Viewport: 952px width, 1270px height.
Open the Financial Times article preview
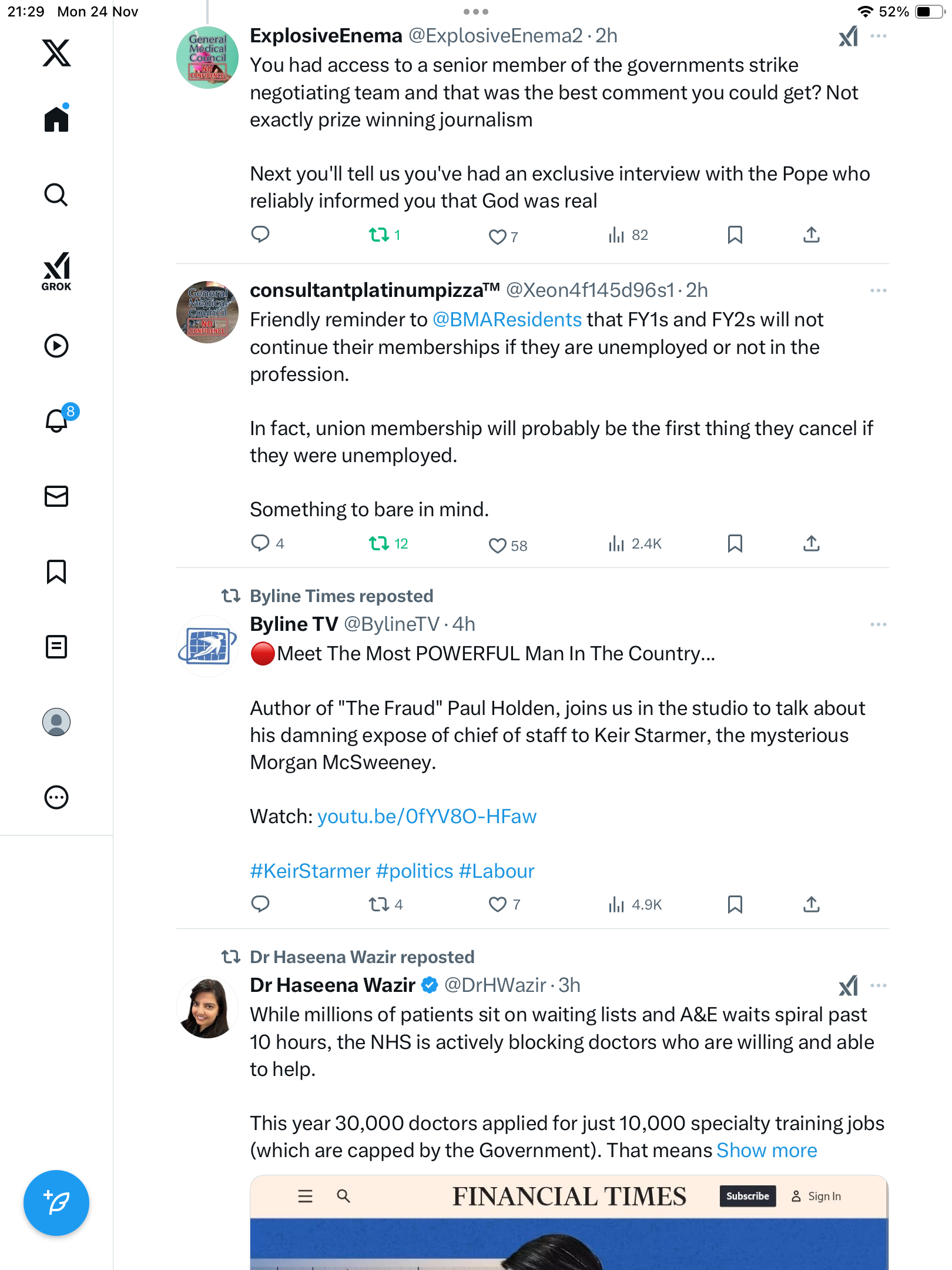click(569, 1223)
